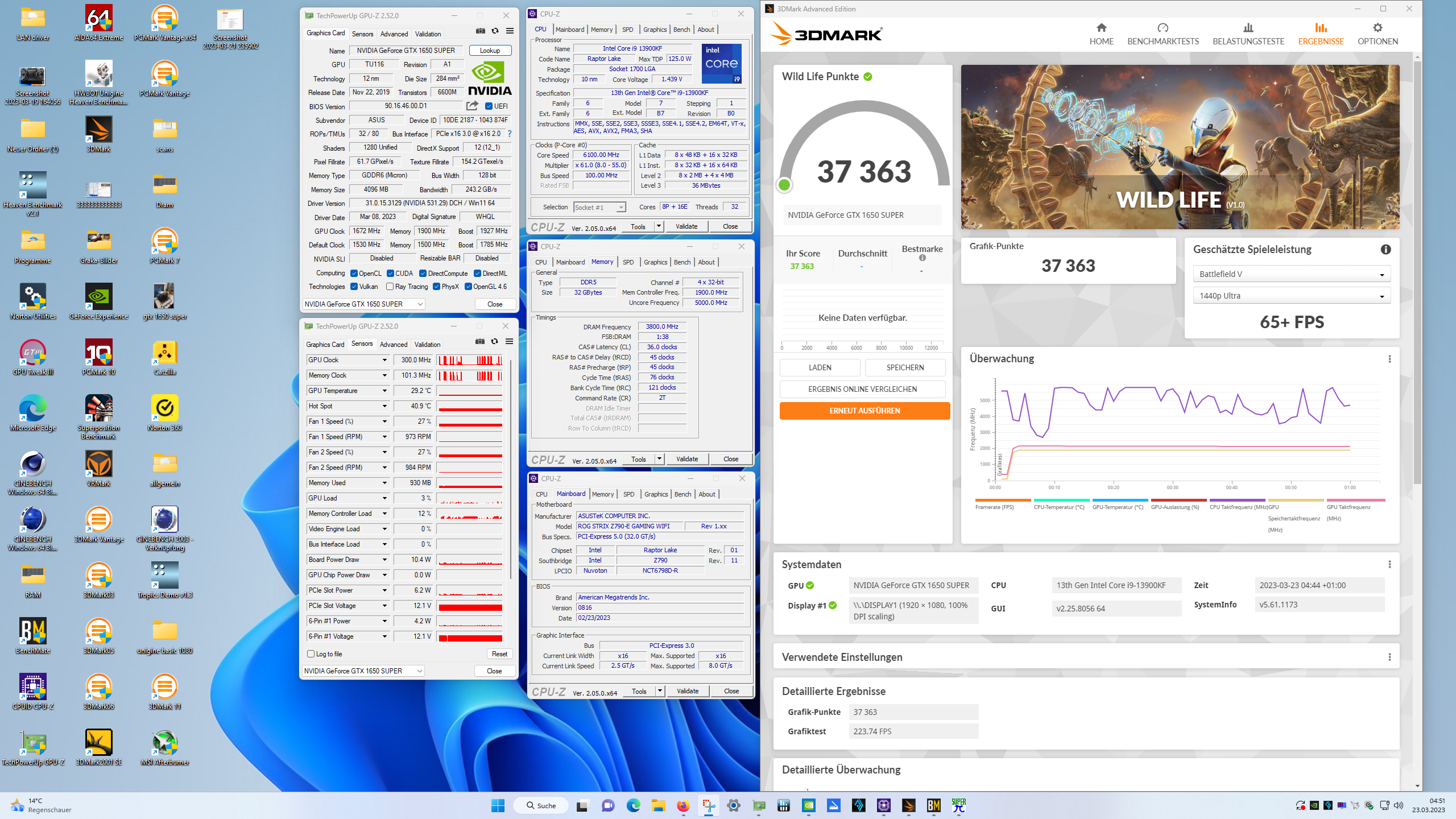This screenshot has width=1456, height=819.
Task: Open GPU selector dropdown in upper GPU-Z window
Action: [x=364, y=304]
